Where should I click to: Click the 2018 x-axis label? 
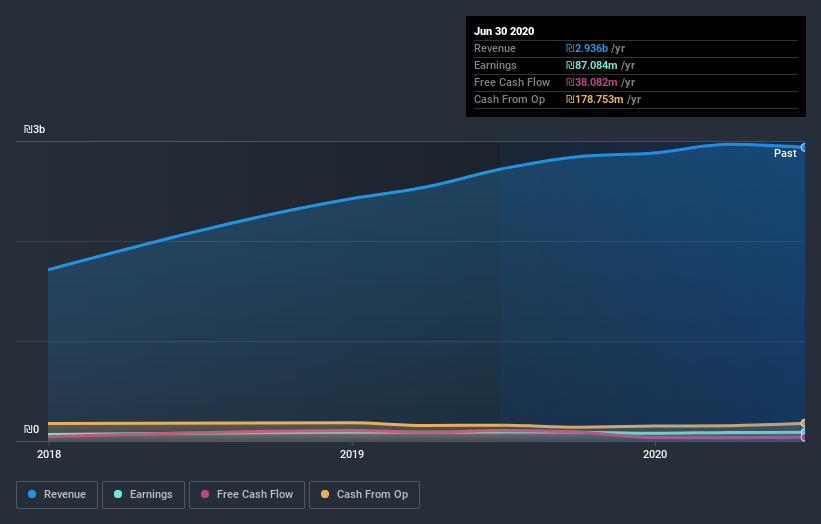pyautogui.click(x=49, y=454)
